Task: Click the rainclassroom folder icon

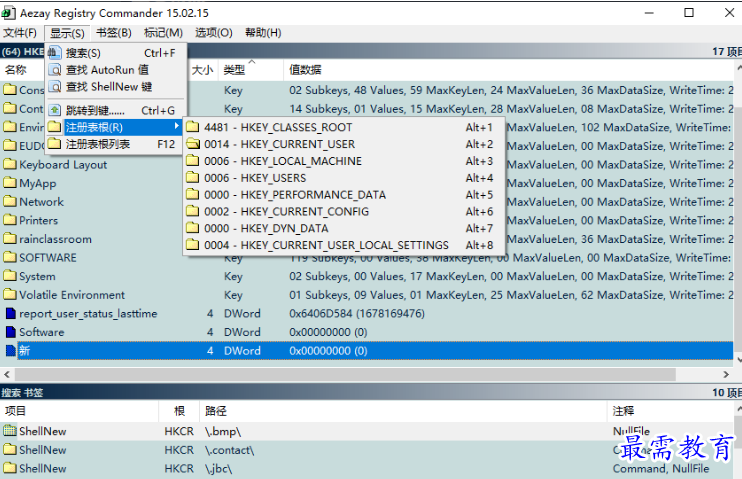Action: pos(10,239)
